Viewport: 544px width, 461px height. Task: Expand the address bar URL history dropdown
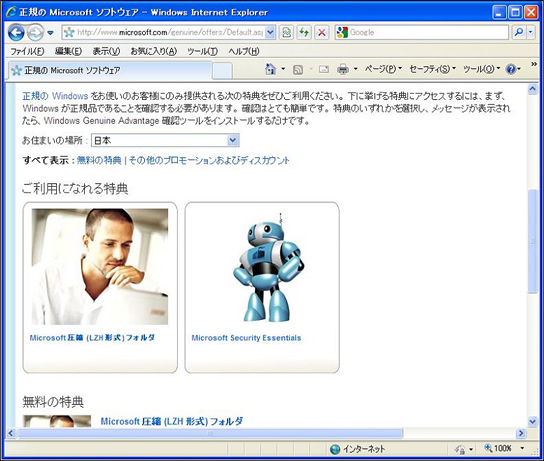tap(271, 33)
